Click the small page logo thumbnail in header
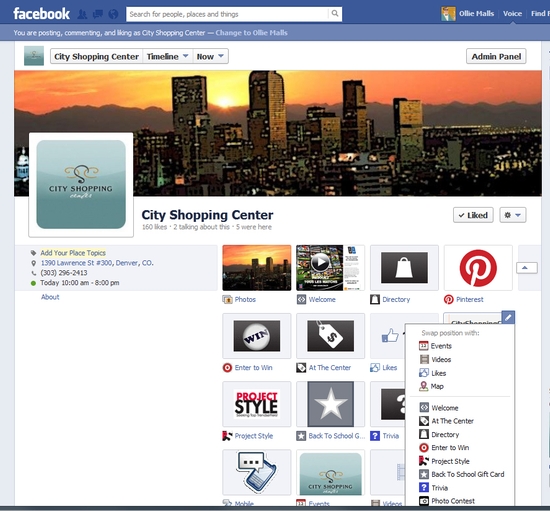 [34, 56]
